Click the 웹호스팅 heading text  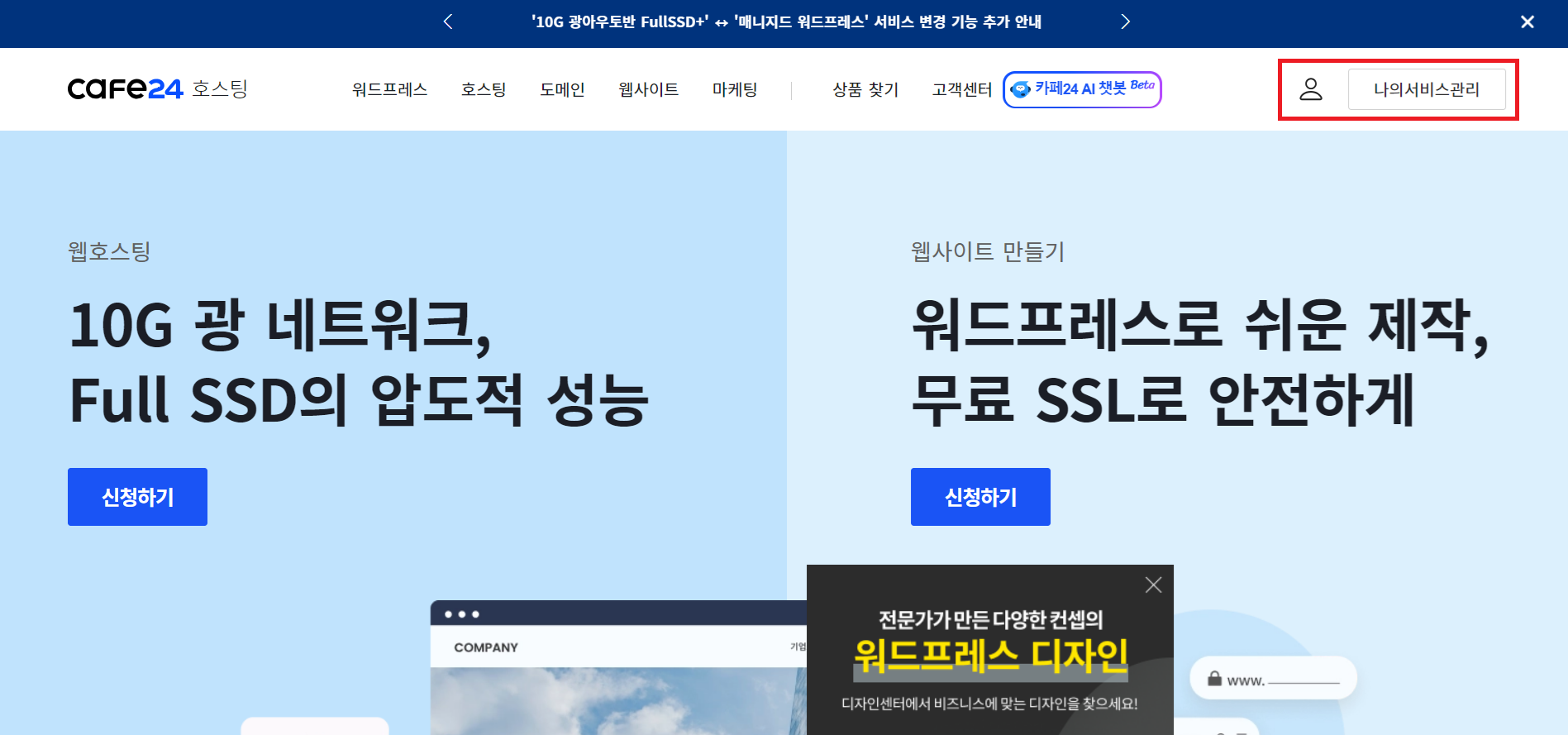point(109,251)
